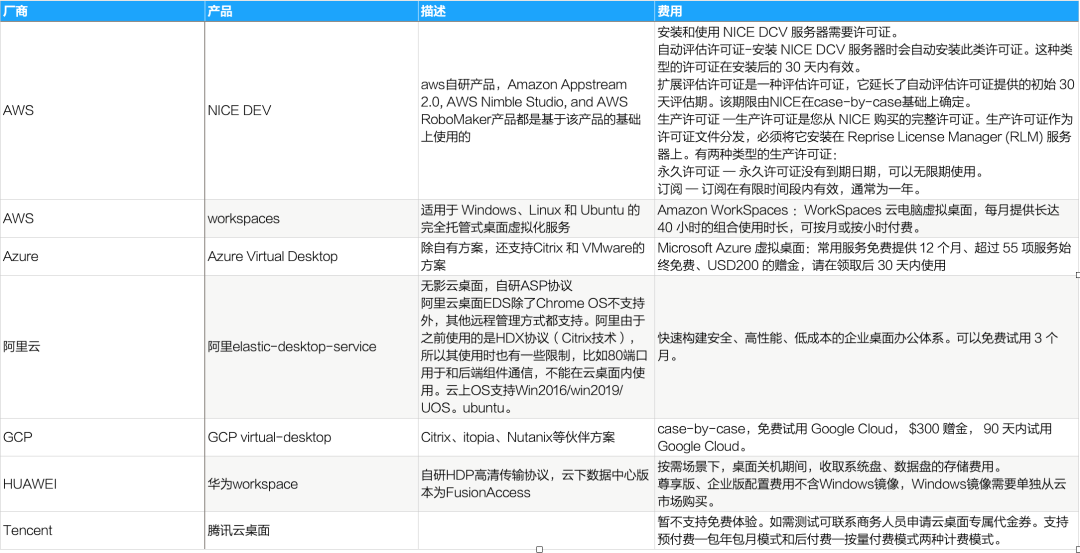Select the 'Tencent' vendor cell
1080x553 pixels.
click(103, 530)
